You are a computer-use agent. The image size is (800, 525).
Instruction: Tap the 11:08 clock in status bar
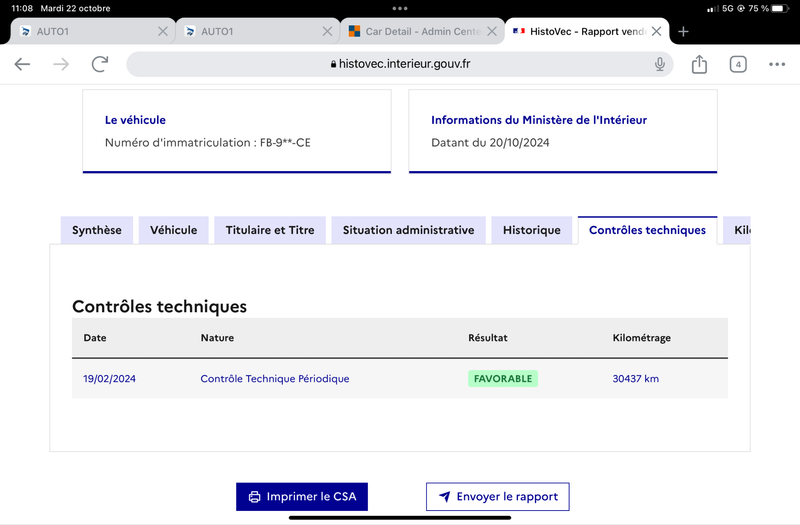22,9
